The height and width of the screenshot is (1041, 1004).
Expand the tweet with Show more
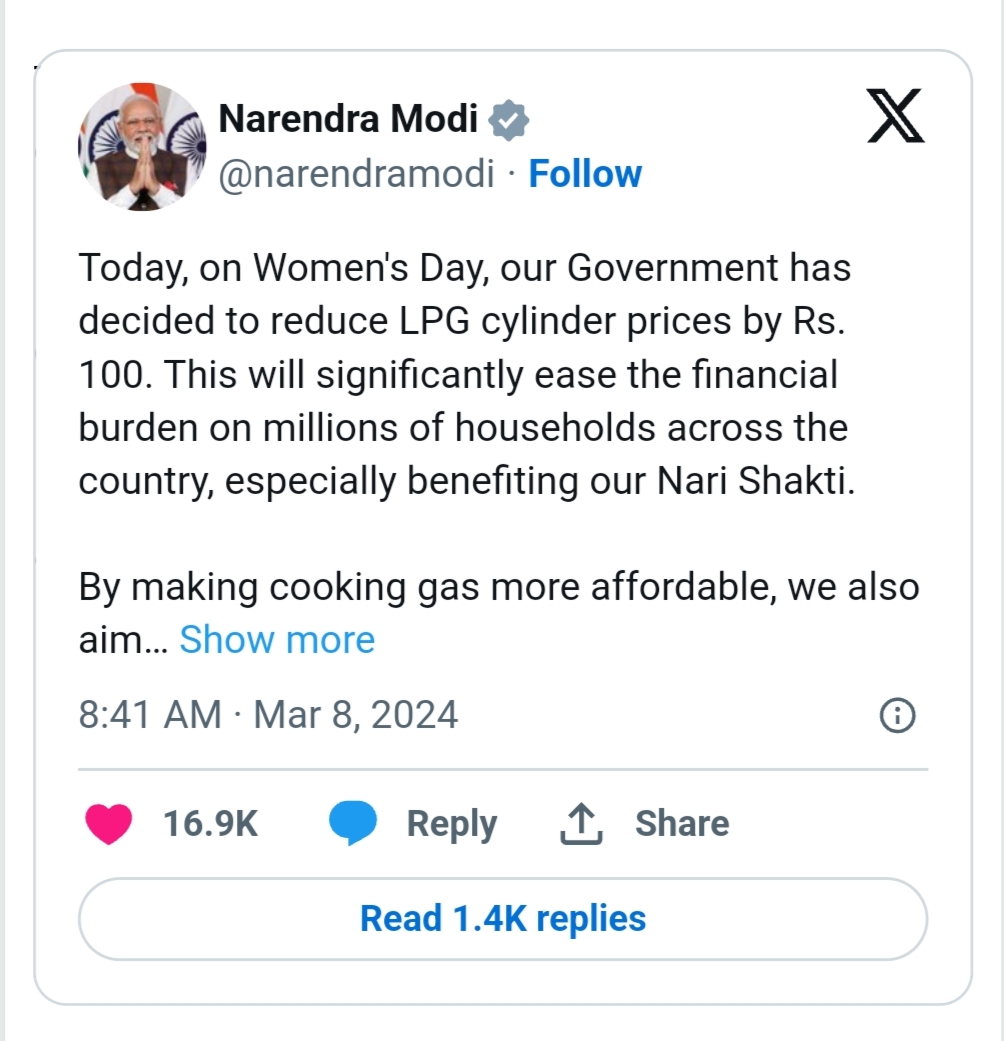pos(277,640)
